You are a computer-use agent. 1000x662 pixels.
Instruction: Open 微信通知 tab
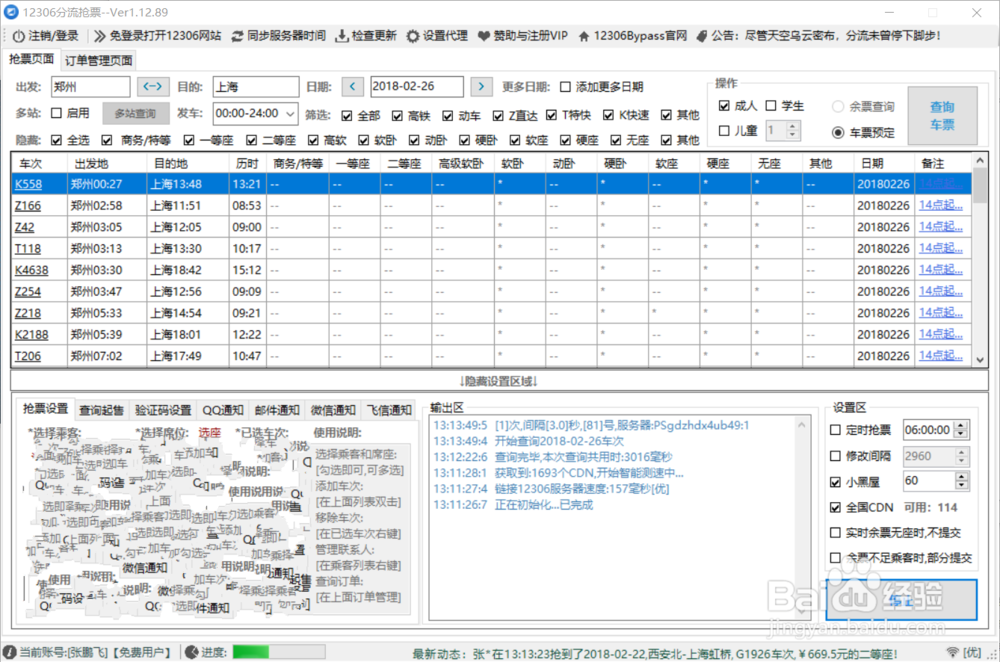[x=333, y=410]
